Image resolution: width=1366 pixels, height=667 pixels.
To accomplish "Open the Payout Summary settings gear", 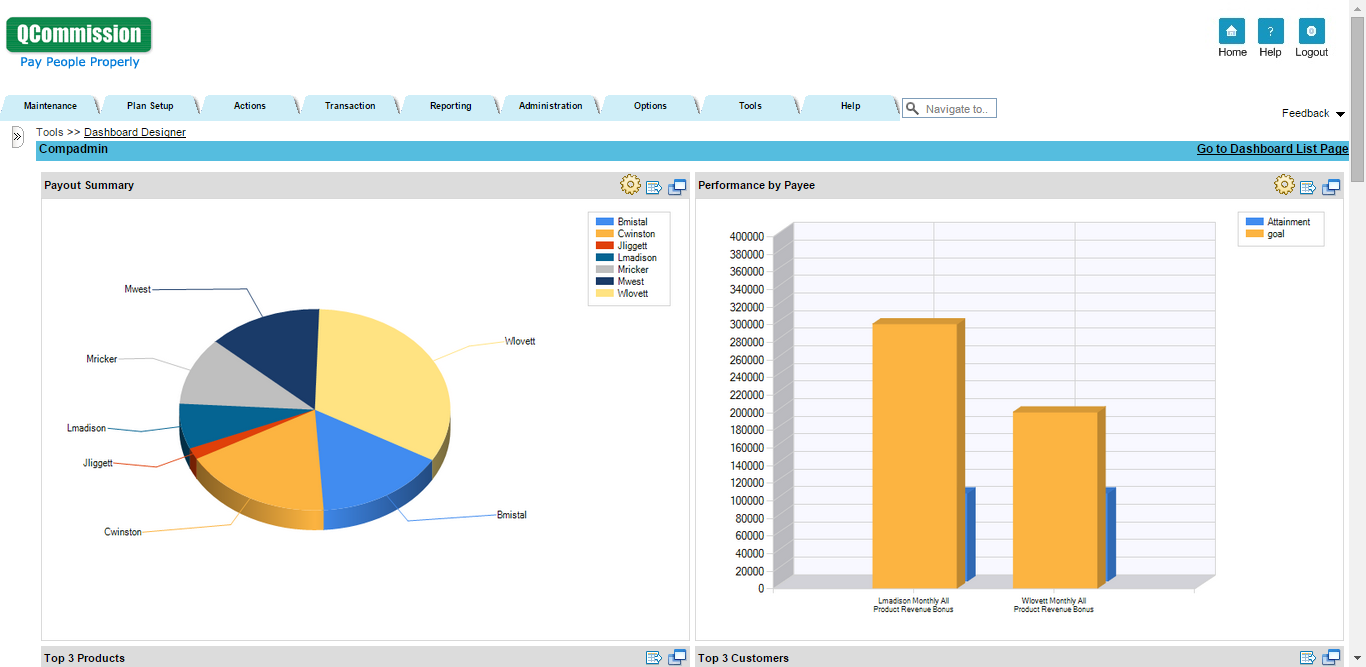I will (x=630, y=184).
